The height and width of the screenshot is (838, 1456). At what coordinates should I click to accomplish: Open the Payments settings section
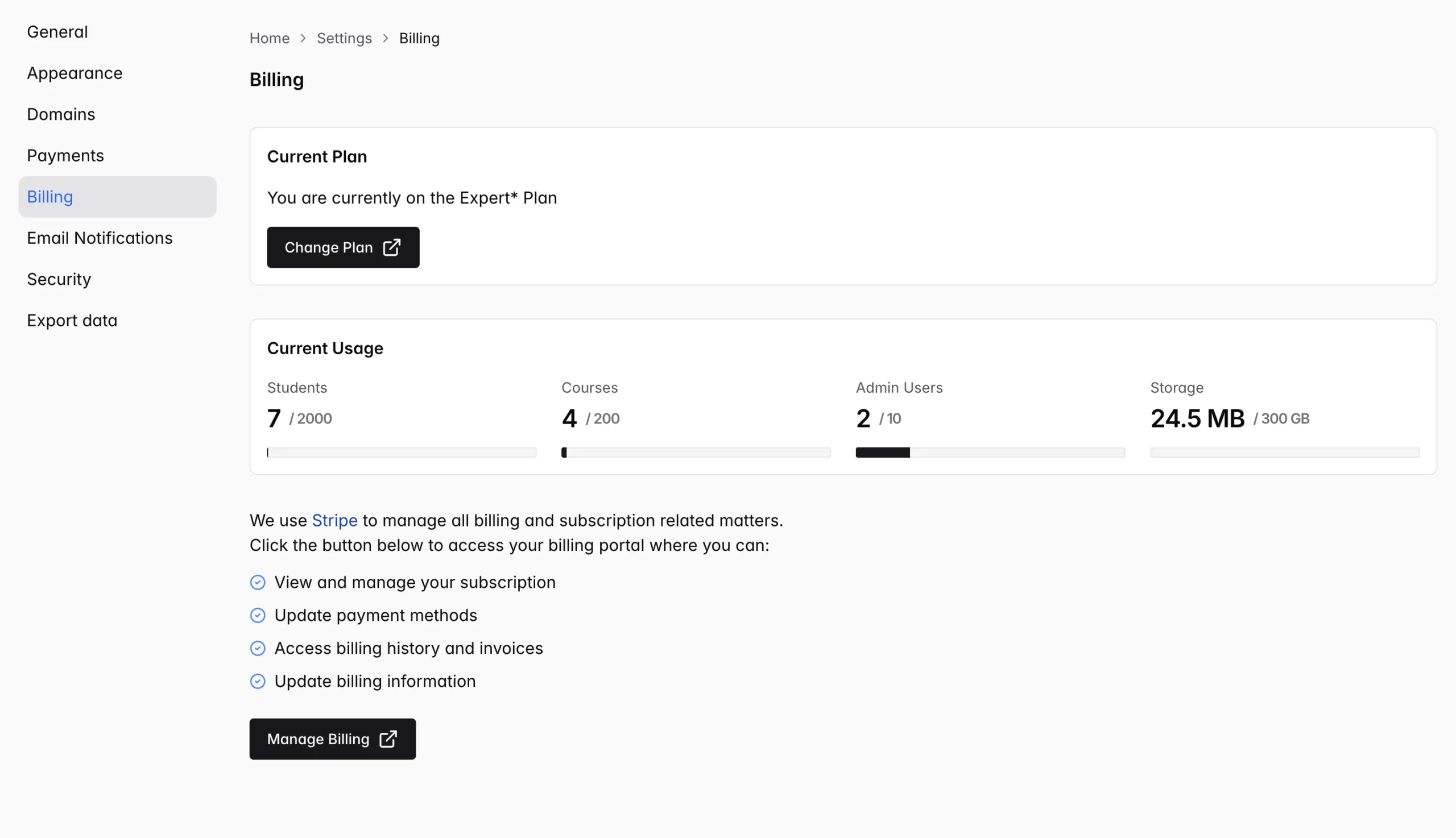pyautogui.click(x=118, y=155)
